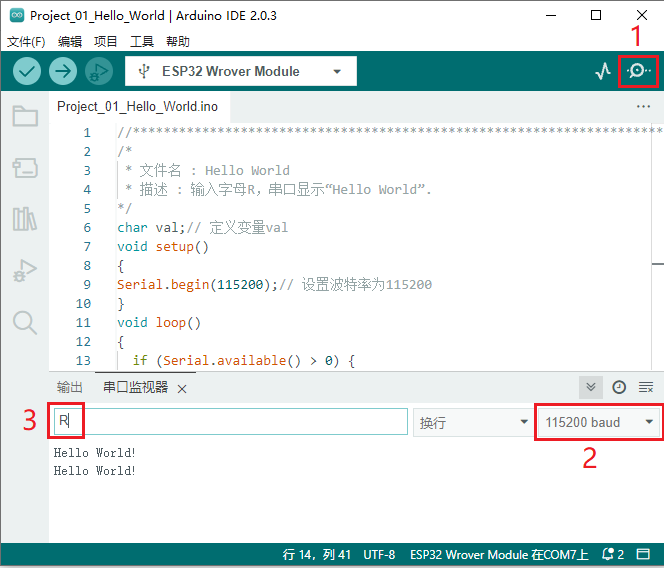Open the 工具 menu
The image size is (664, 568).
[x=142, y=42]
